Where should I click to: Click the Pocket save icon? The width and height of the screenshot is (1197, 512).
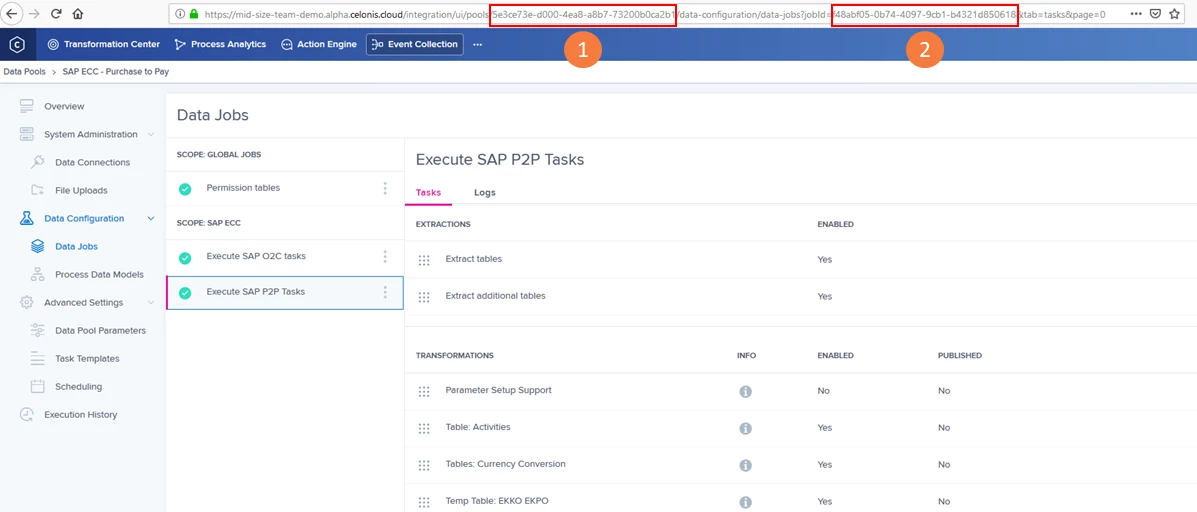pyautogui.click(x=1156, y=14)
